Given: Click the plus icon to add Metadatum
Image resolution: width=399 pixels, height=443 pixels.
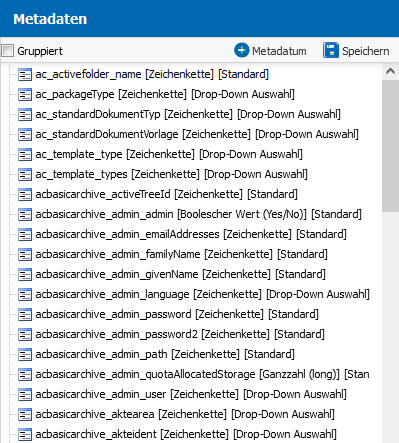Looking at the screenshot, I should click(241, 50).
